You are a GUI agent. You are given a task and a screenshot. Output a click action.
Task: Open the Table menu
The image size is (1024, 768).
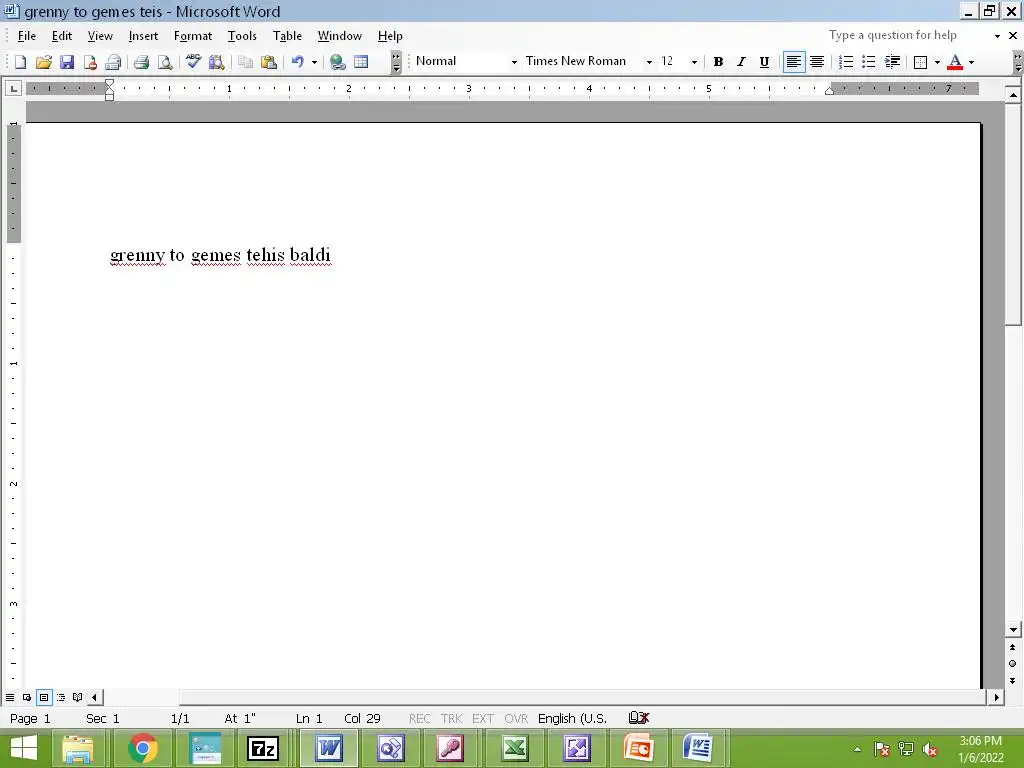(x=287, y=36)
